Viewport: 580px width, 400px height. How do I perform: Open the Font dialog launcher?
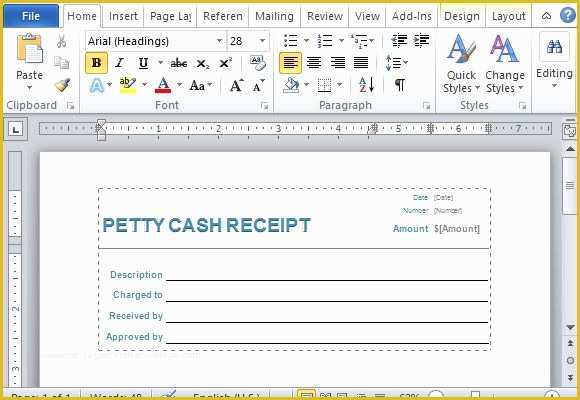tap(264, 106)
